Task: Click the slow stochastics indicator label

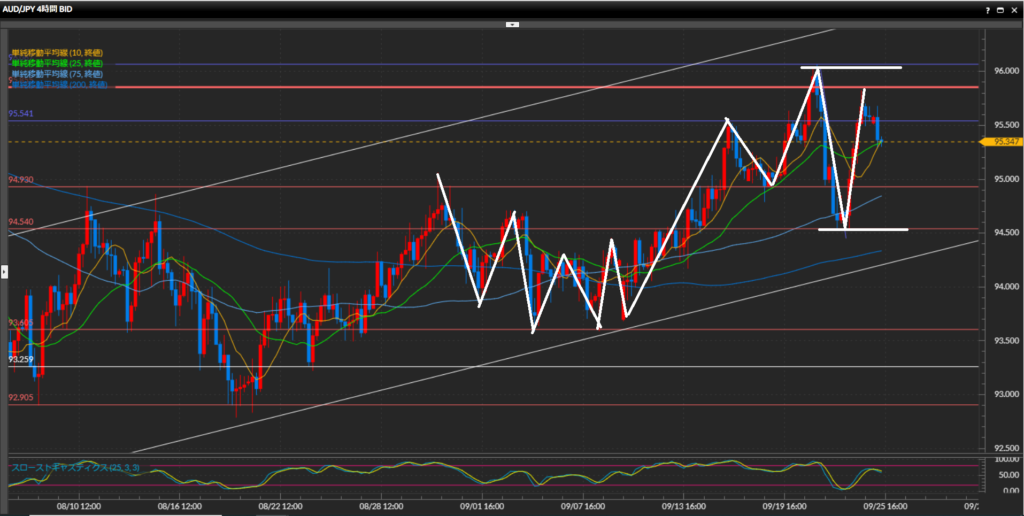Action: (72, 467)
